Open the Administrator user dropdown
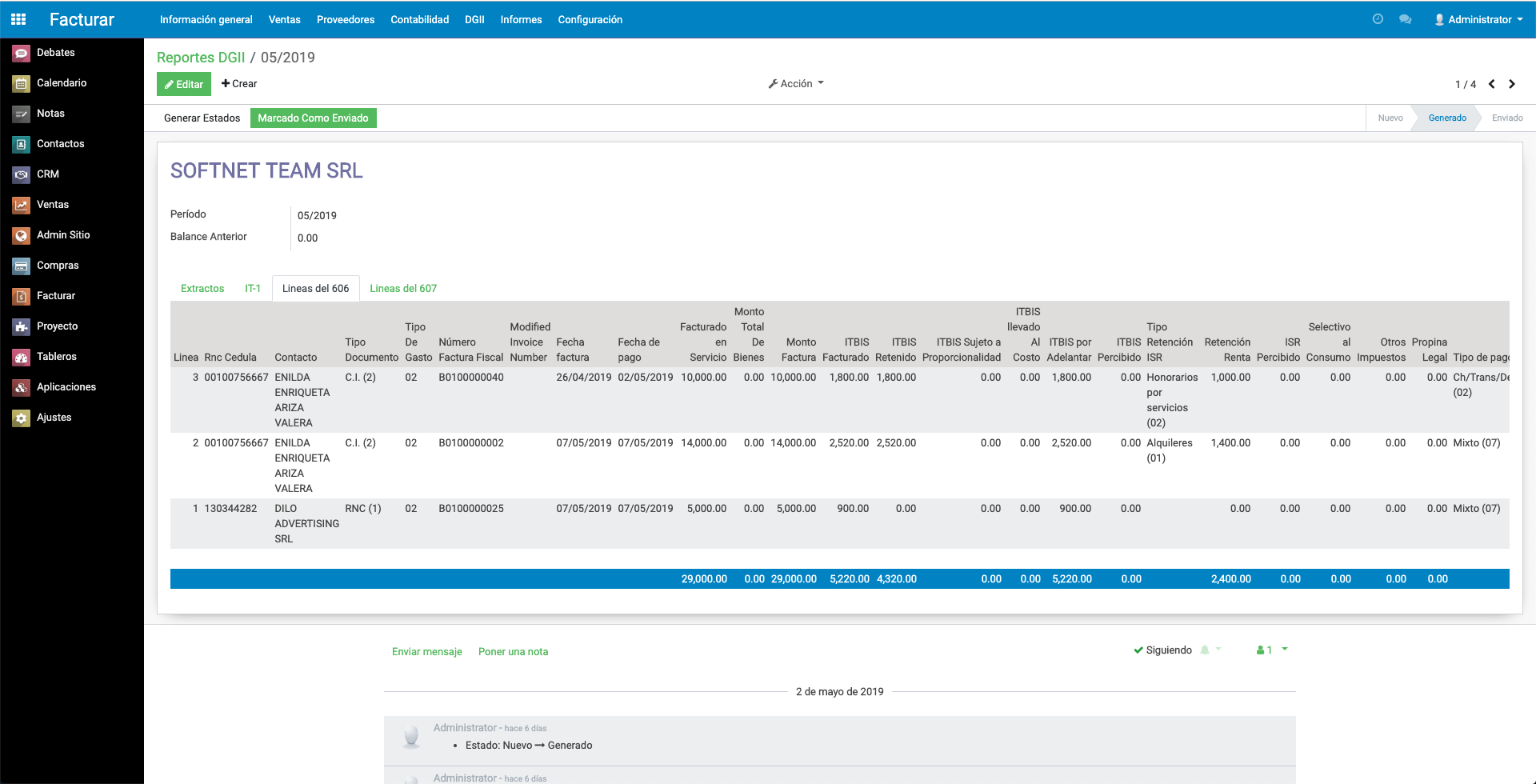This screenshot has height=784, width=1536. [x=1478, y=19]
